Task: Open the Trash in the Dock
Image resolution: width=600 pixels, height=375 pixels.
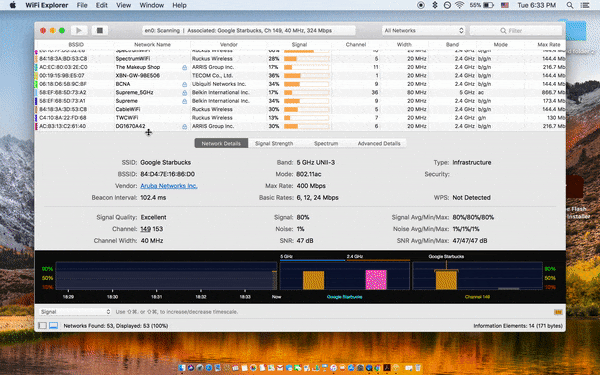Action: pos(418,368)
